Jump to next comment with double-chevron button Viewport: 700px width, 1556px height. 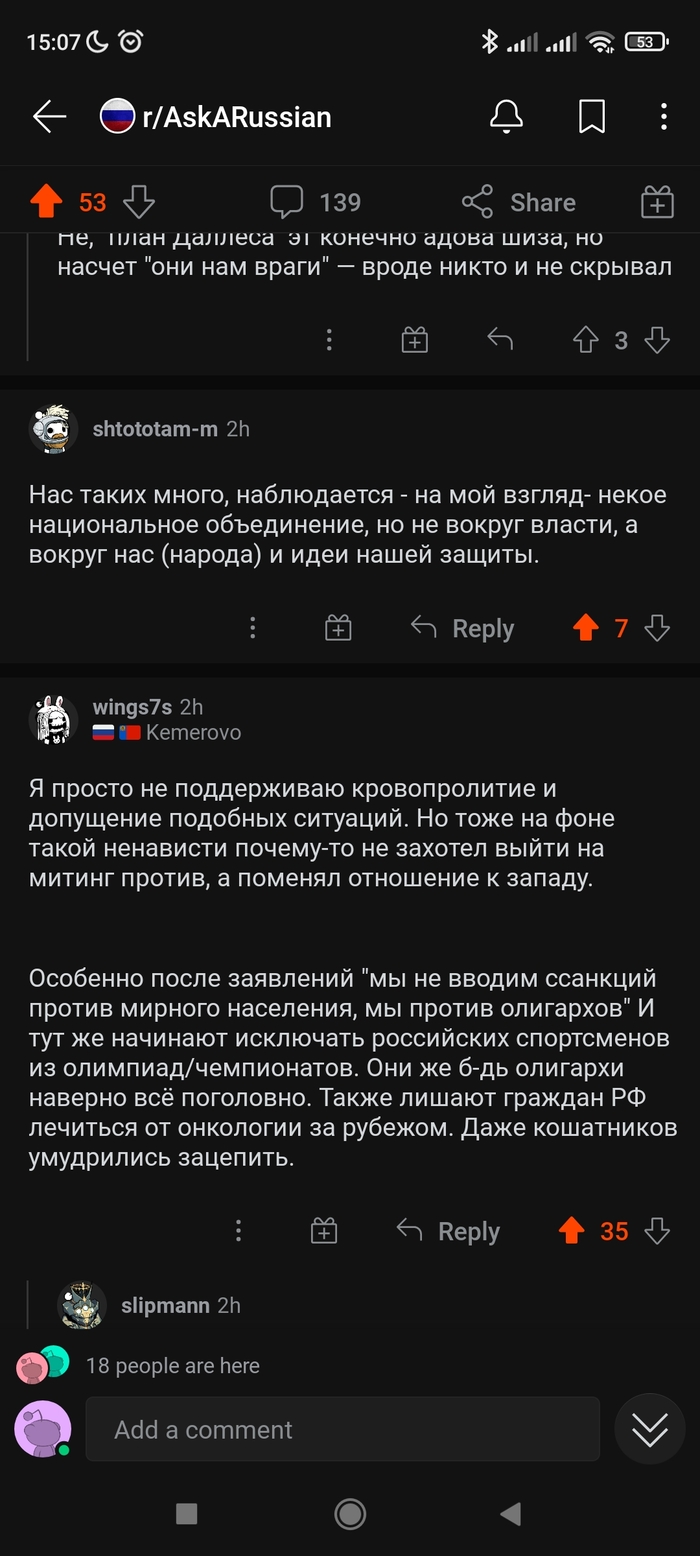[x=649, y=1430]
